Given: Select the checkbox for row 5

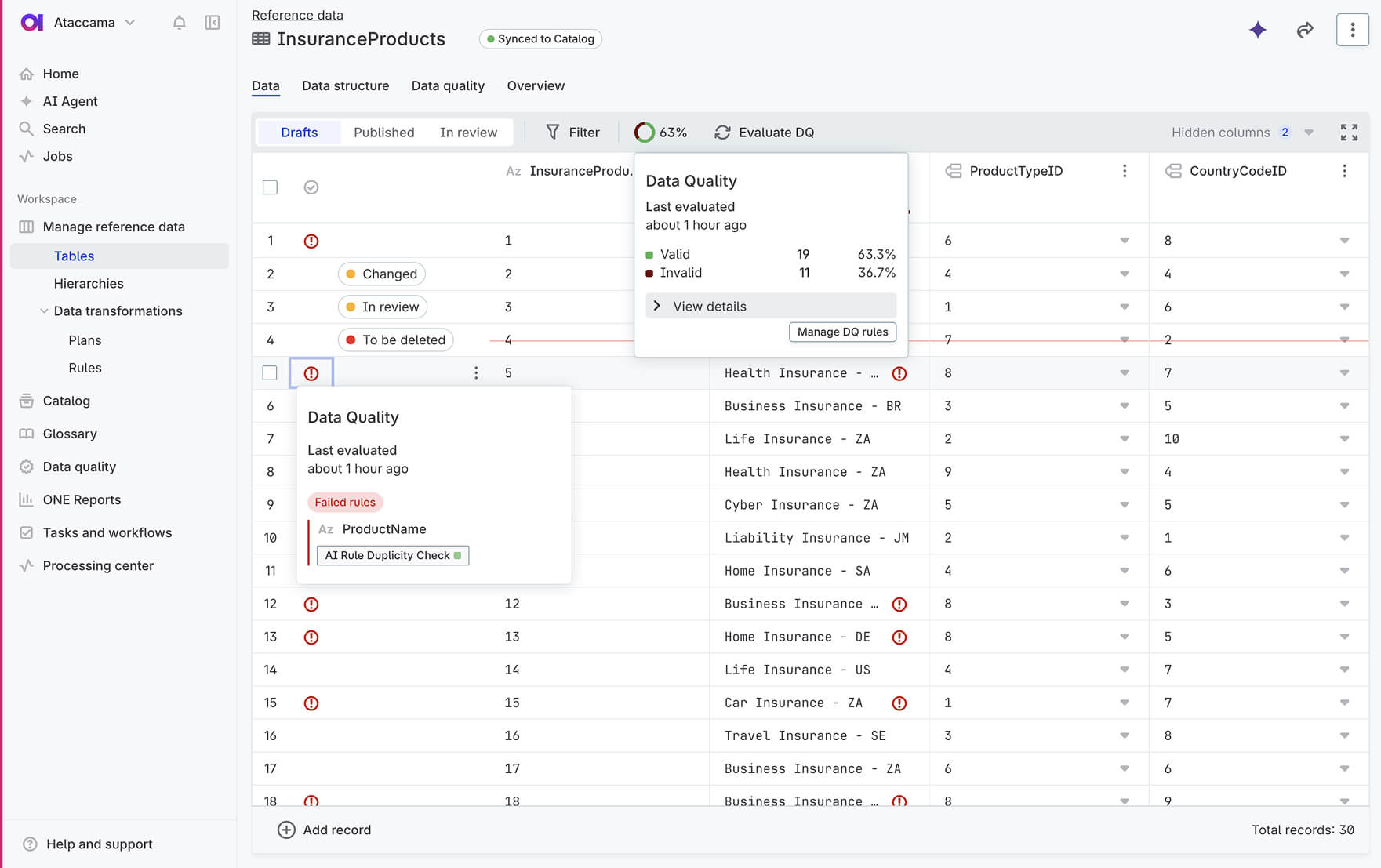Looking at the screenshot, I should coord(270,372).
